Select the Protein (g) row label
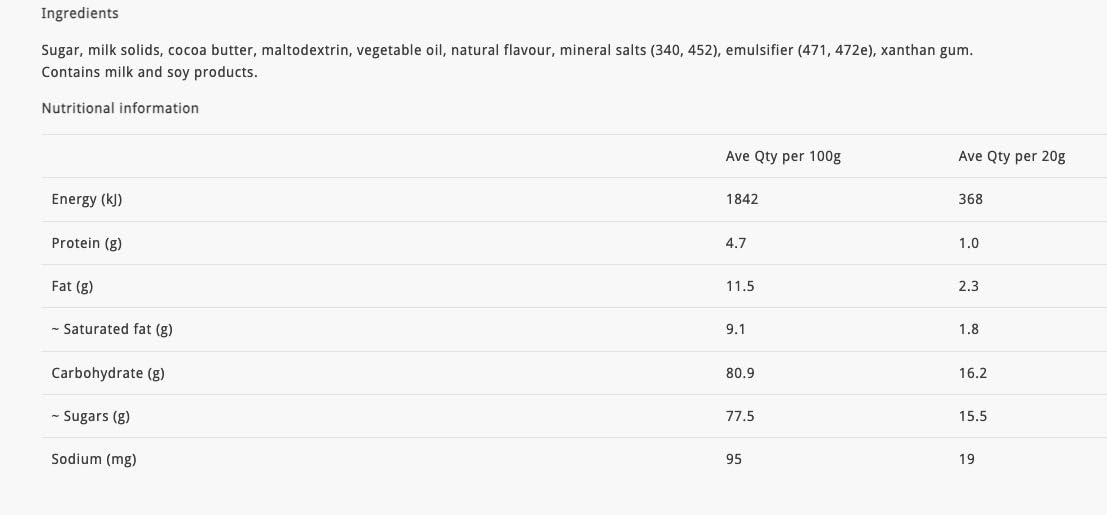This screenshot has height=515, width=1107. 87,243
